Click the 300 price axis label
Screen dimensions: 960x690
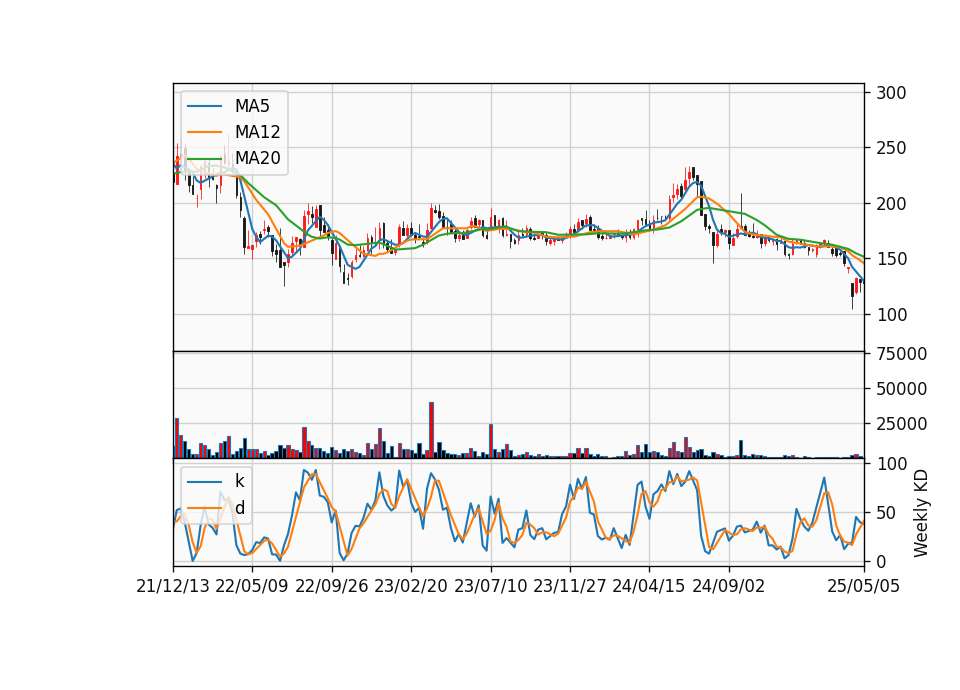coord(891,93)
